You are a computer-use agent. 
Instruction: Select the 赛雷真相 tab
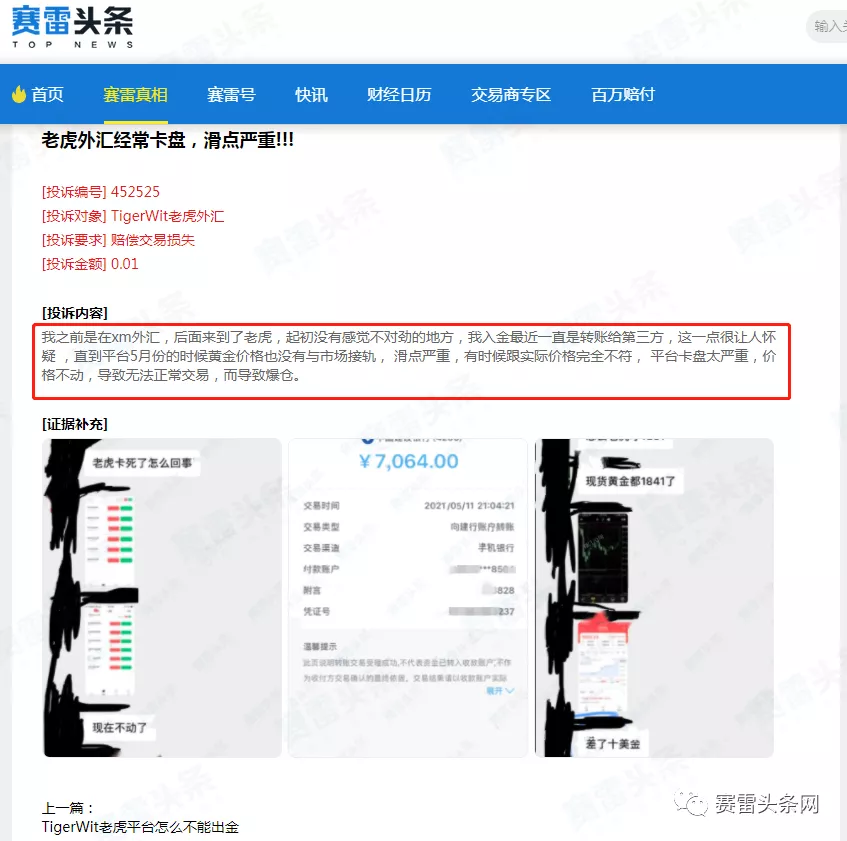136,95
